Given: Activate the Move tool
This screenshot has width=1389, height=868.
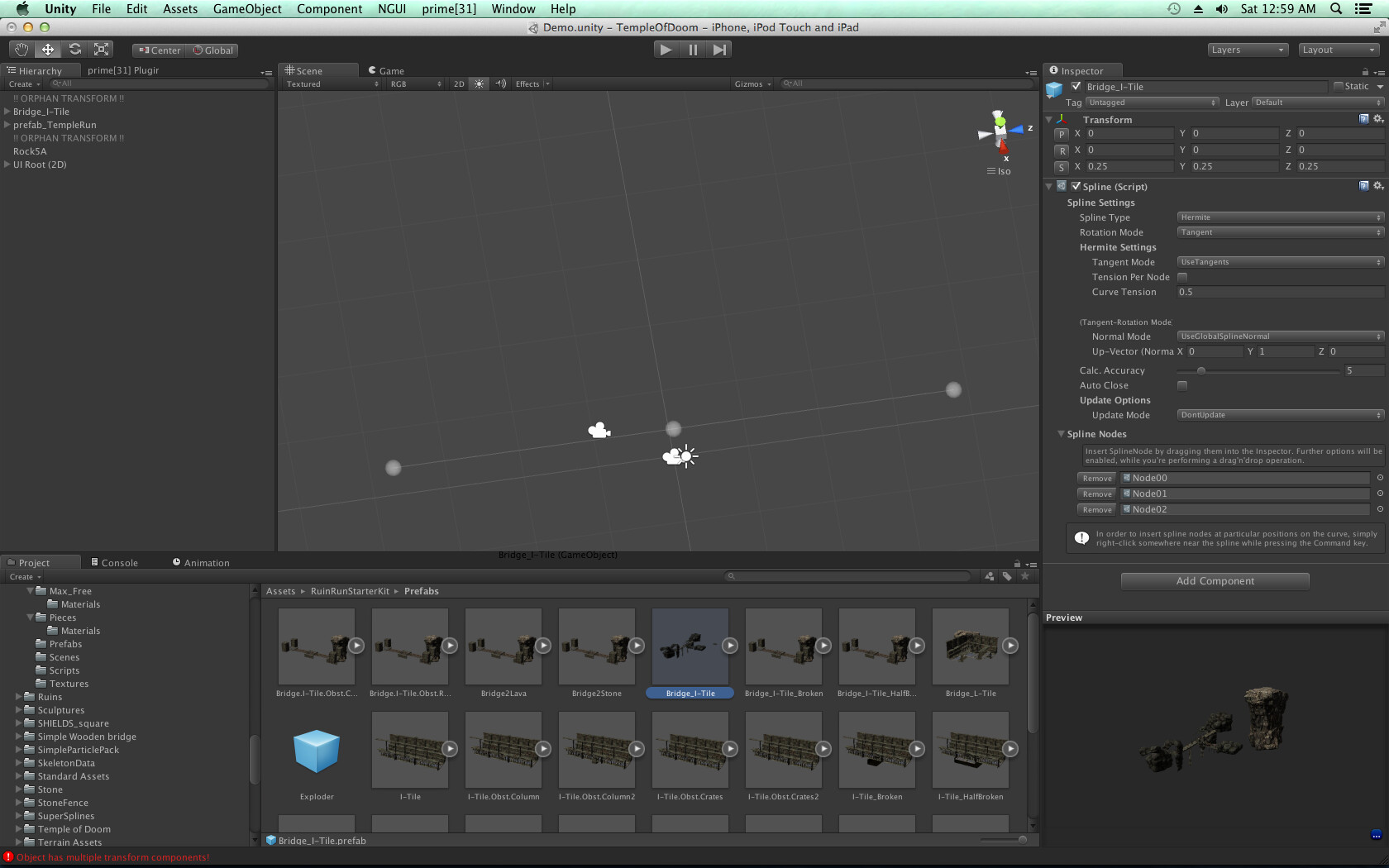Looking at the screenshot, I should click(x=47, y=50).
